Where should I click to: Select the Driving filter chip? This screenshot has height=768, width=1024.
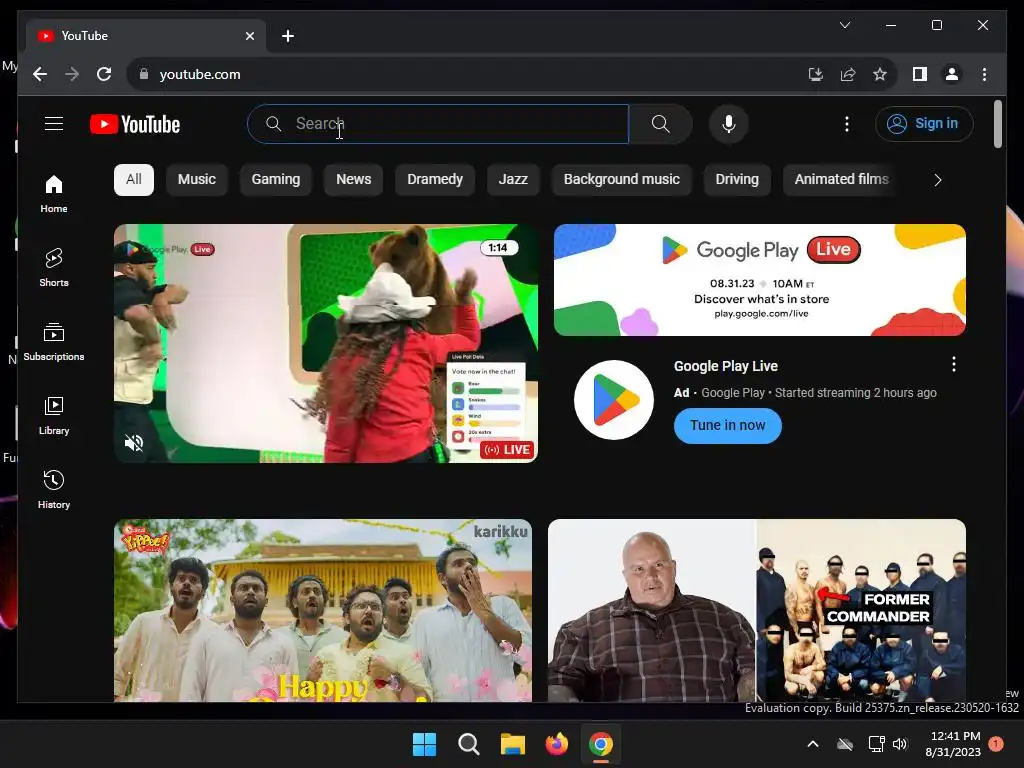pyautogui.click(x=737, y=180)
